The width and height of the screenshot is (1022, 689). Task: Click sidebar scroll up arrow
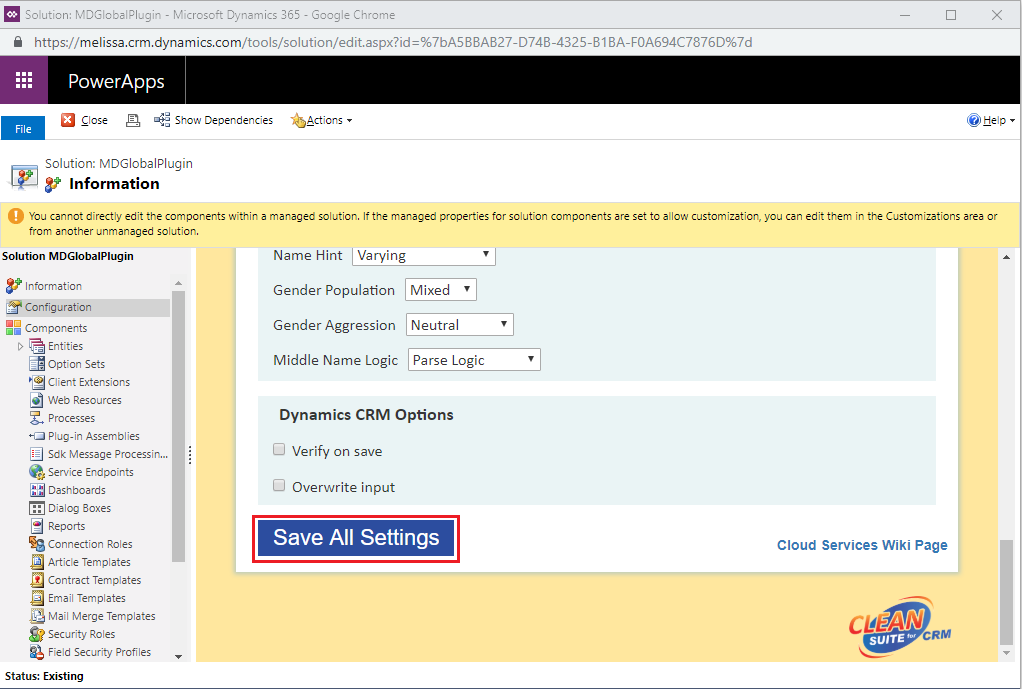click(x=178, y=283)
